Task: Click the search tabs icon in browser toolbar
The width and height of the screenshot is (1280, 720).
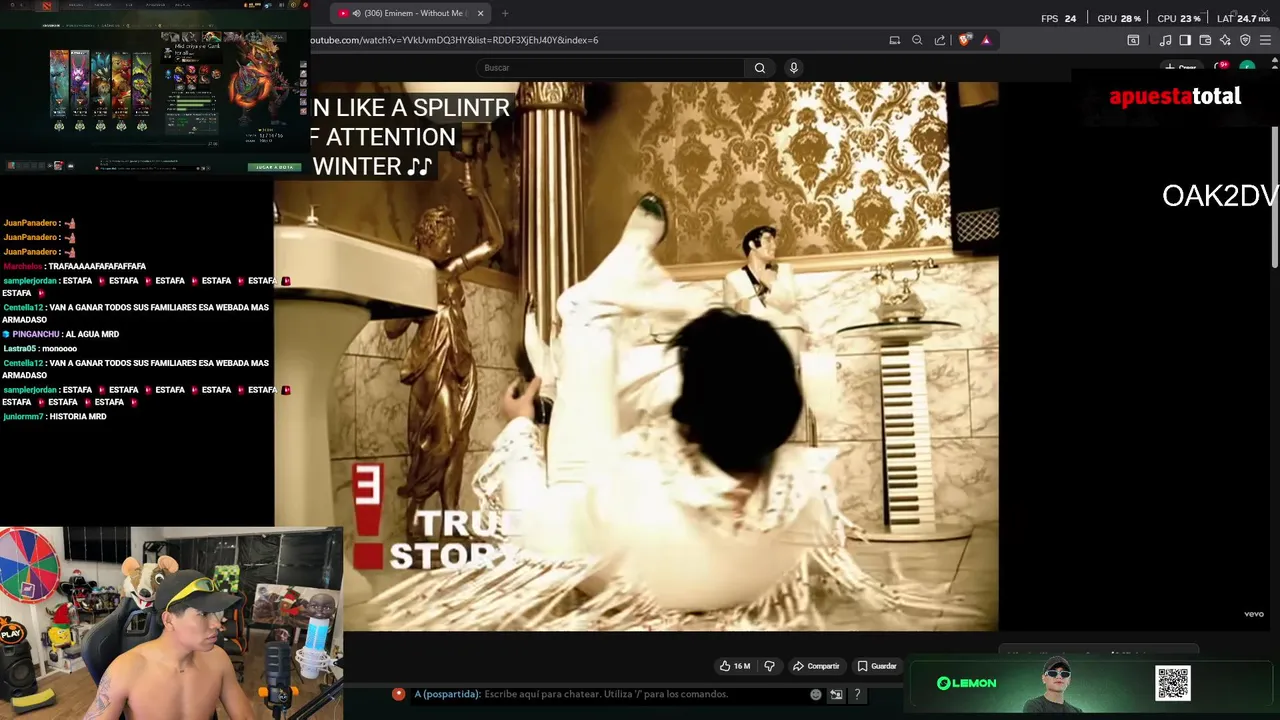Action: (x=1133, y=40)
